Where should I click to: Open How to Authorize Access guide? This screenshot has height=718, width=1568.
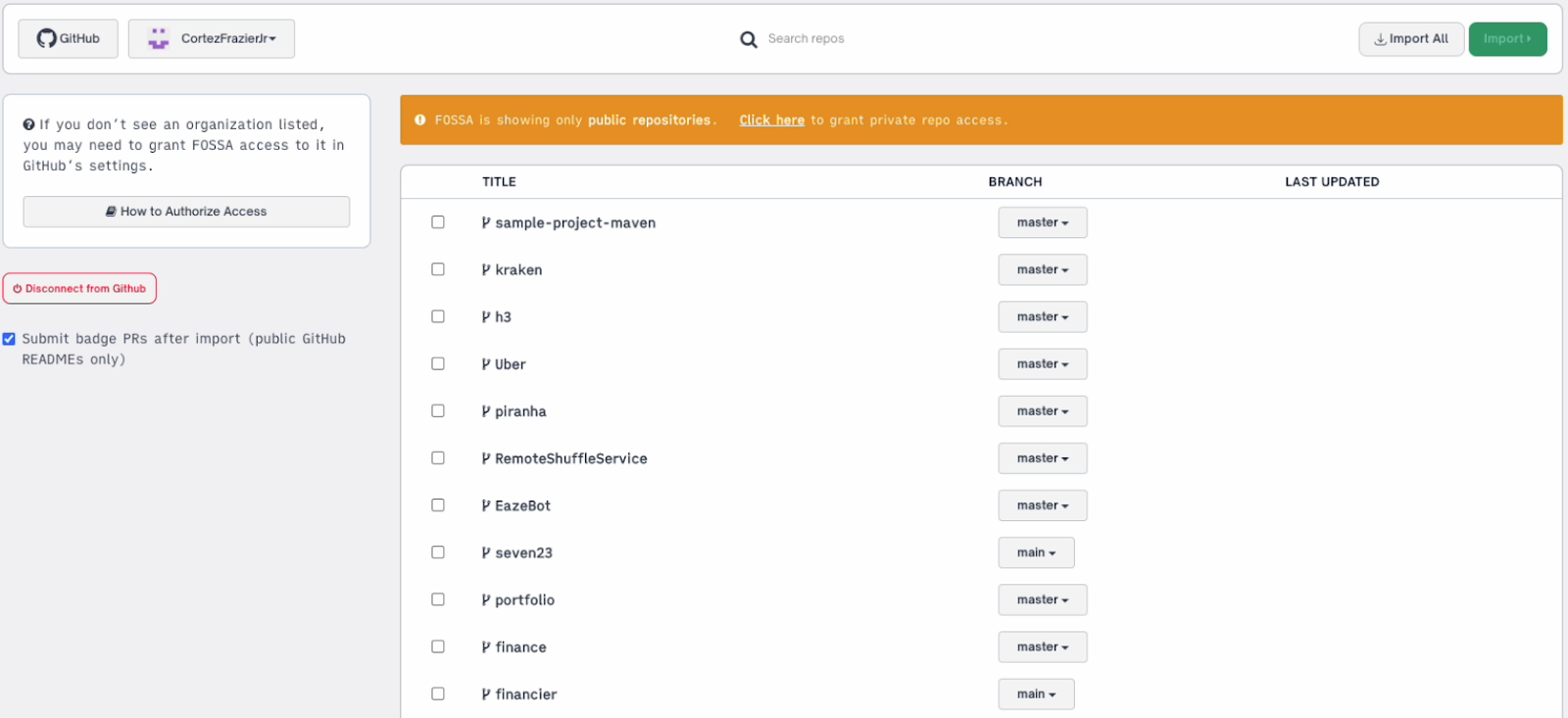(x=186, y=212)
